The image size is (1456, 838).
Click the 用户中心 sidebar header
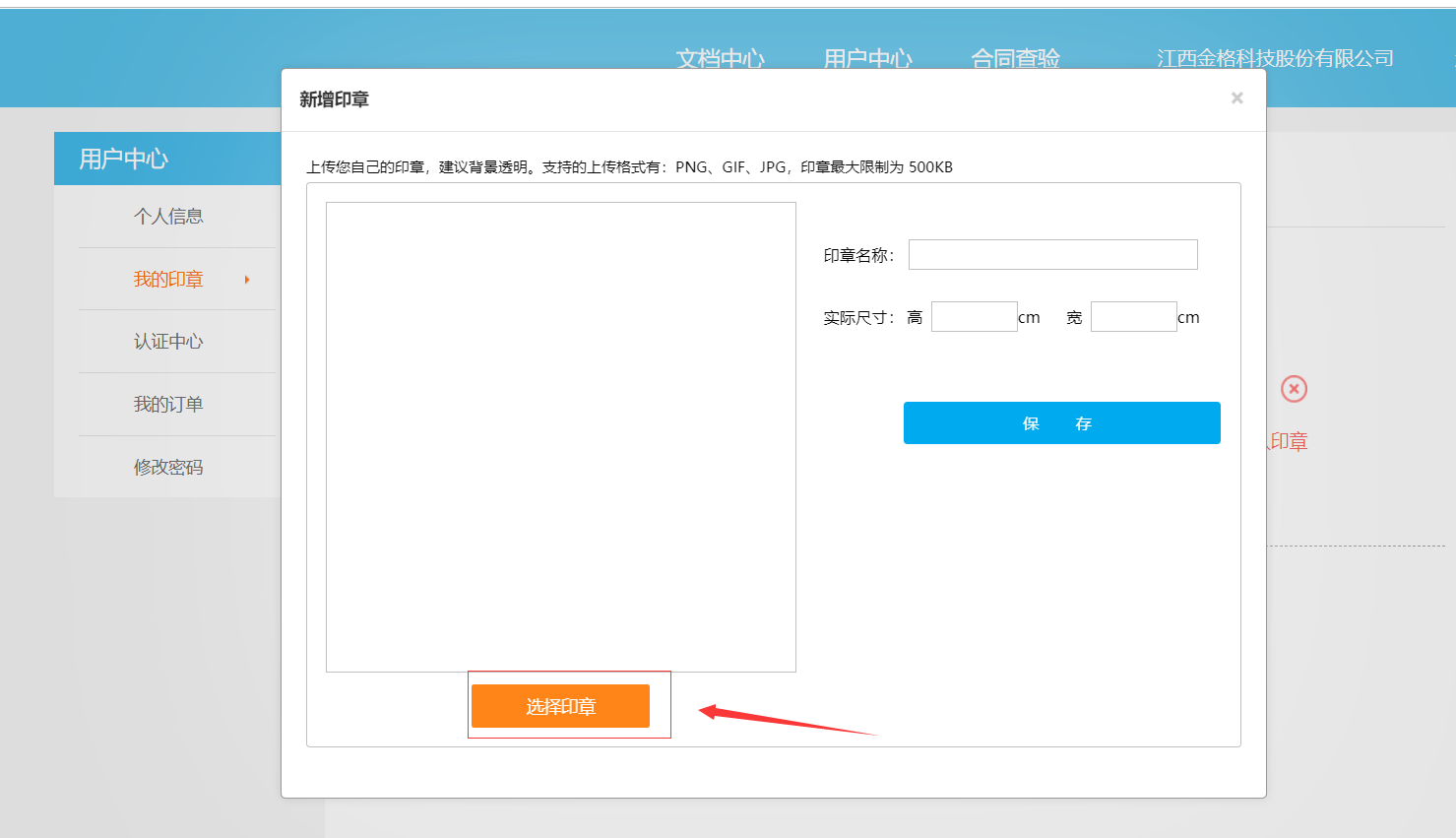point(124,159)
